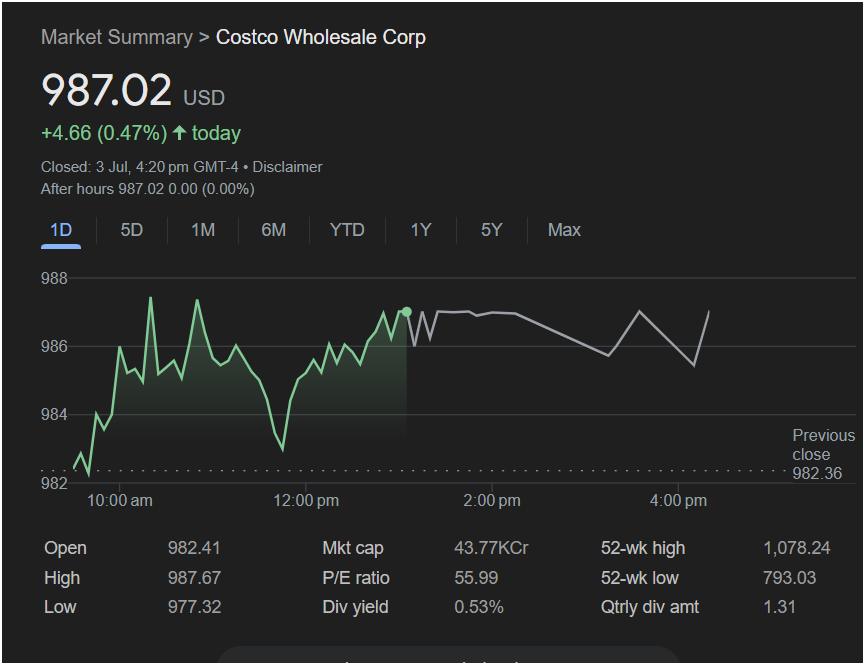Open the Max range chart
Viewport: 865px width, 665px height.
point(564,230)
